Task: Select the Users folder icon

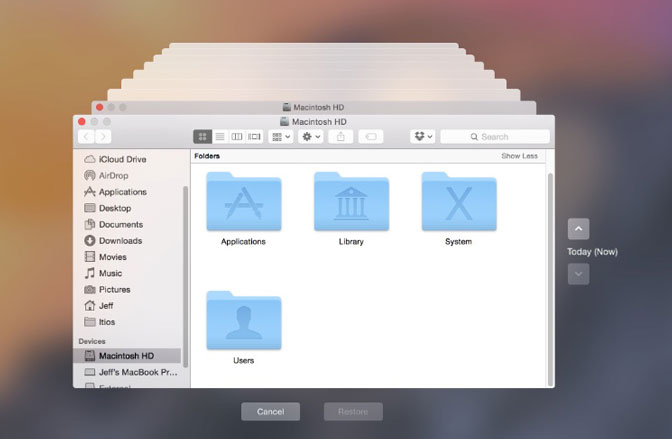Action: click(244, 321)
